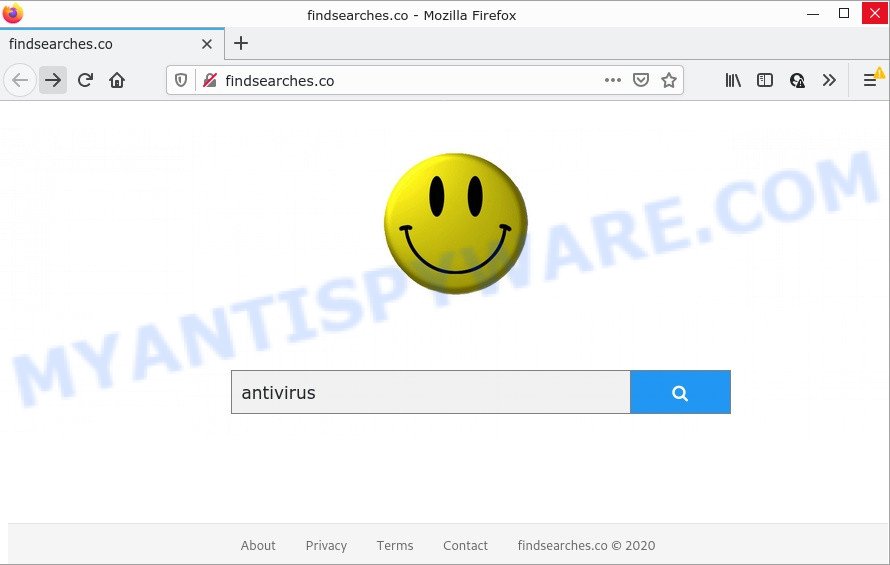This screenshot has height=565, width=890.
Task: Open the Terms footer link
Action: 394,546
